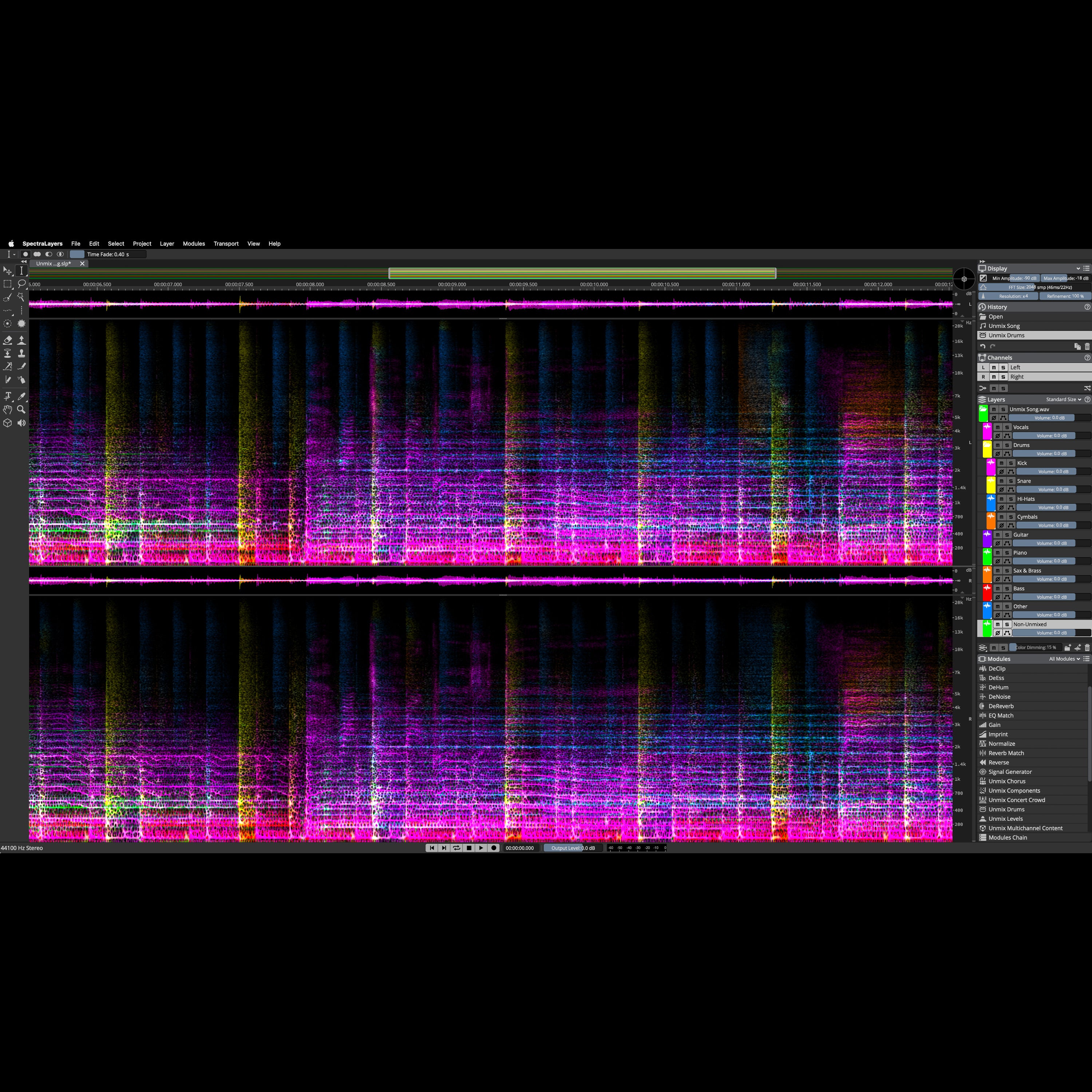This screenshot has height=1092, width=1092.
Task: Select the brush selection tool
Action: click(x=7, y=297)
